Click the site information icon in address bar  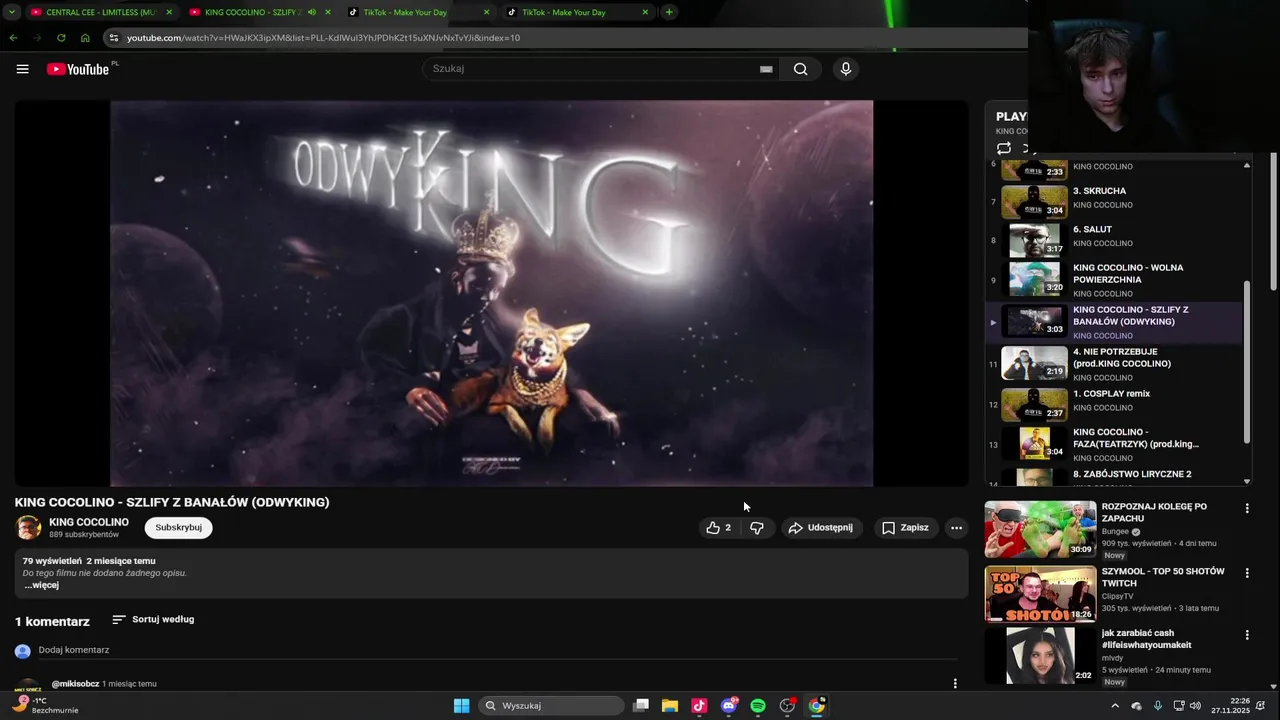pos(115,38)
